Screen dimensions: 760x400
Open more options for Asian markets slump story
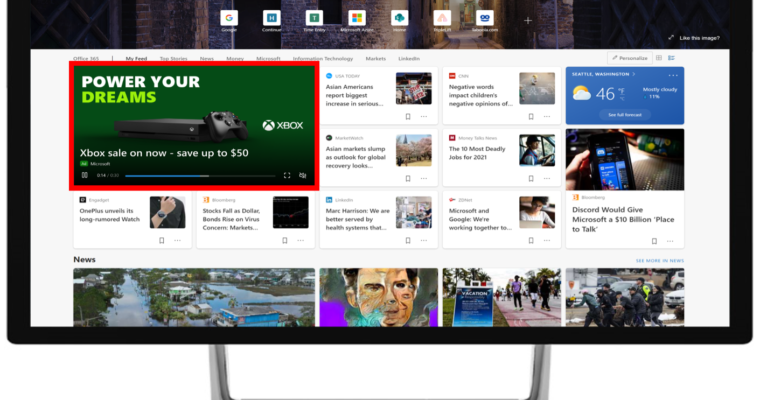[x=424, y=178]
